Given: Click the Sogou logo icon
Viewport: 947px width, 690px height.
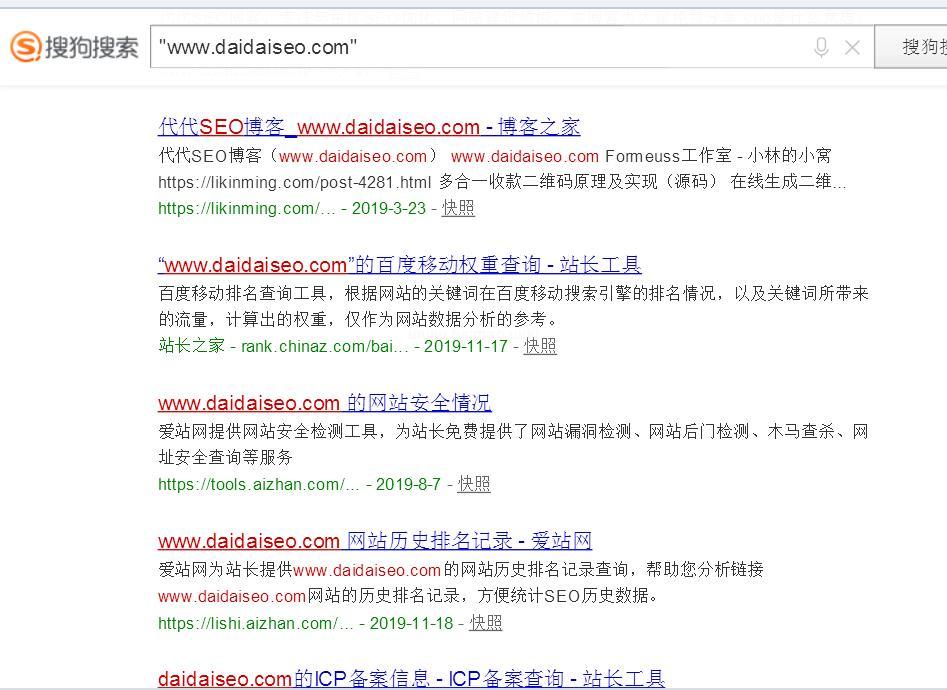Looking at the screenshot, I should coord(27,47).
